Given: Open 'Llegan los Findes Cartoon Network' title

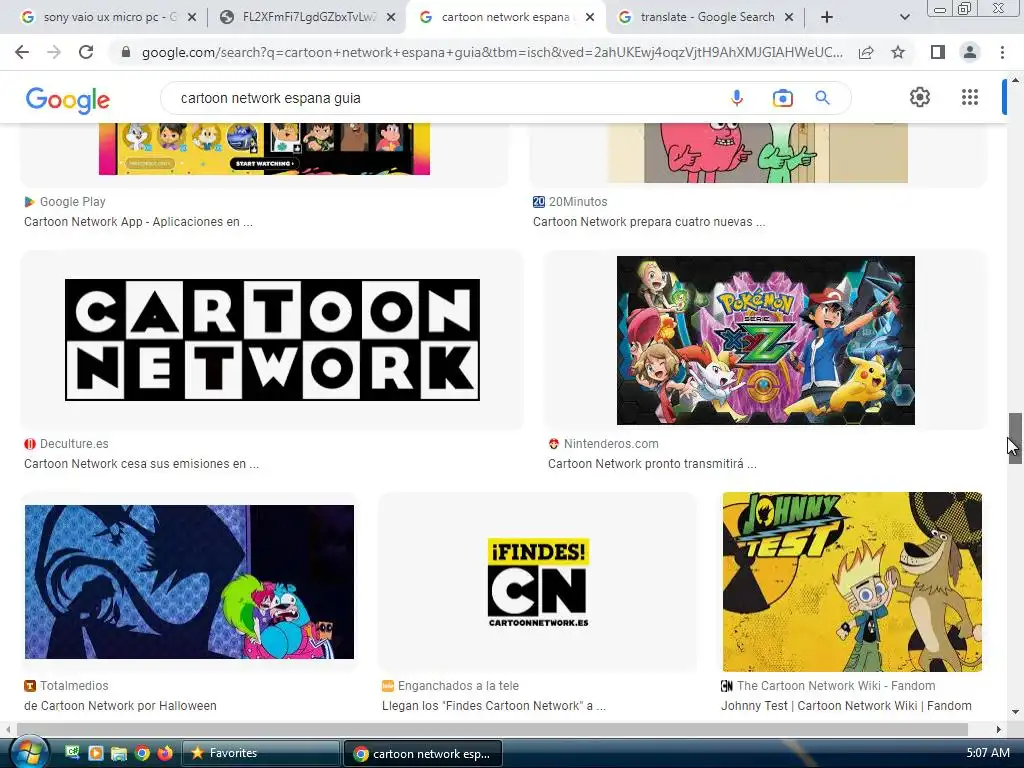Looking at the screenshot, I should click(x=494, y=705).
